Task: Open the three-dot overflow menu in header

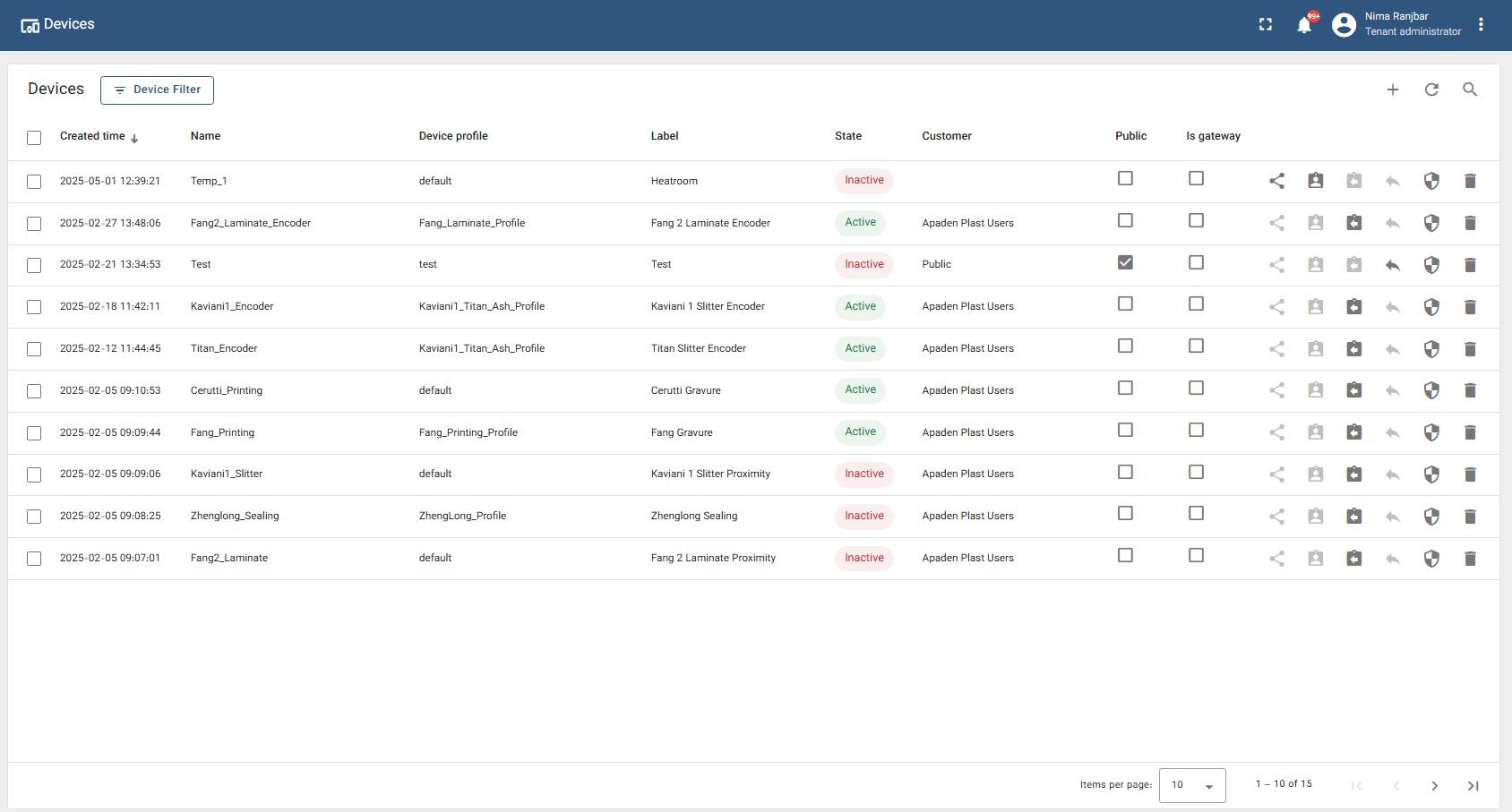Action: pos(1481,24)
